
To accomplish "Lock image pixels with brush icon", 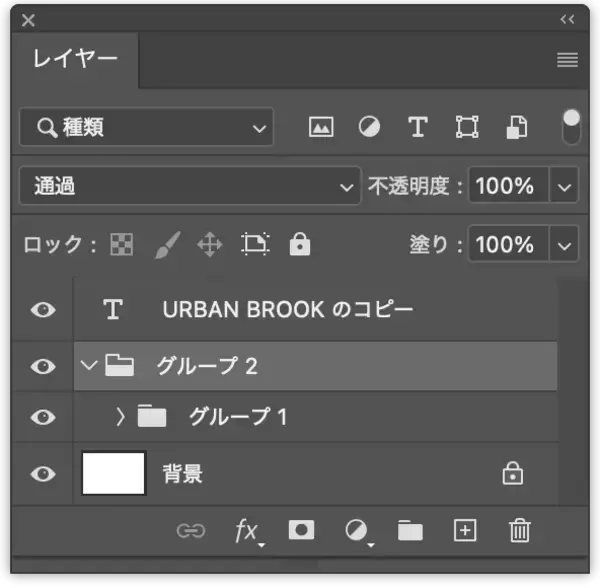I will [x=167, y=245].
